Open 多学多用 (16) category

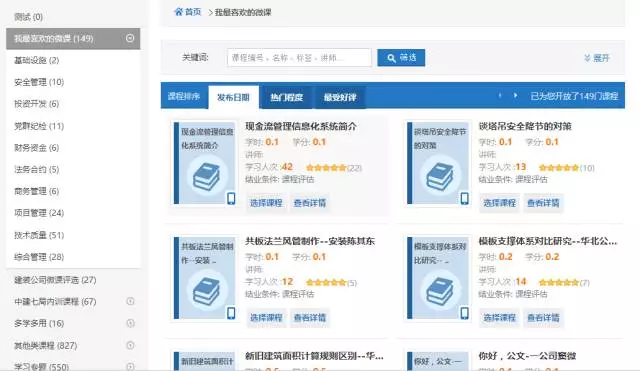39,323
